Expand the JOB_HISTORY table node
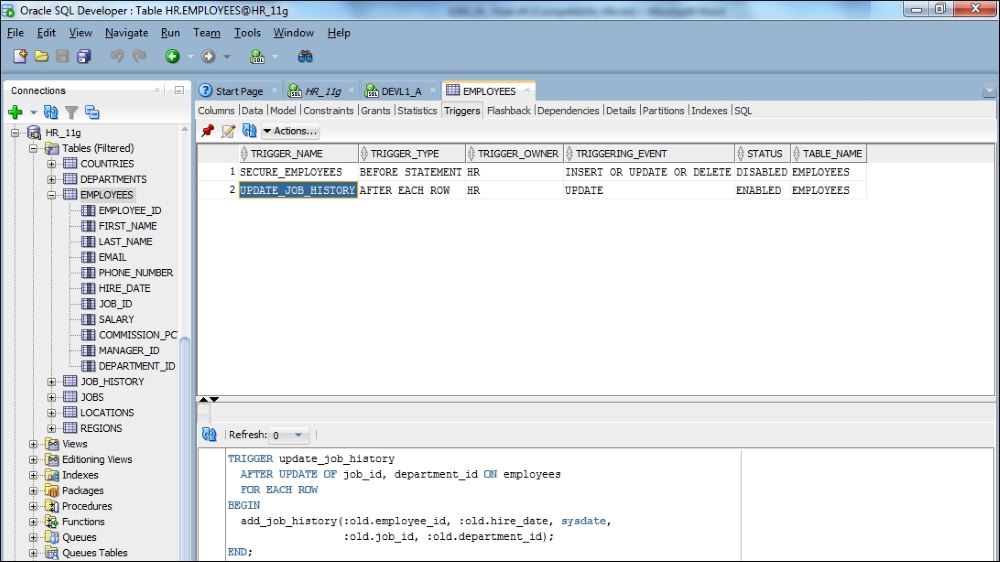The width and height of the screenshot is (1000, 562). click(52, 381)
